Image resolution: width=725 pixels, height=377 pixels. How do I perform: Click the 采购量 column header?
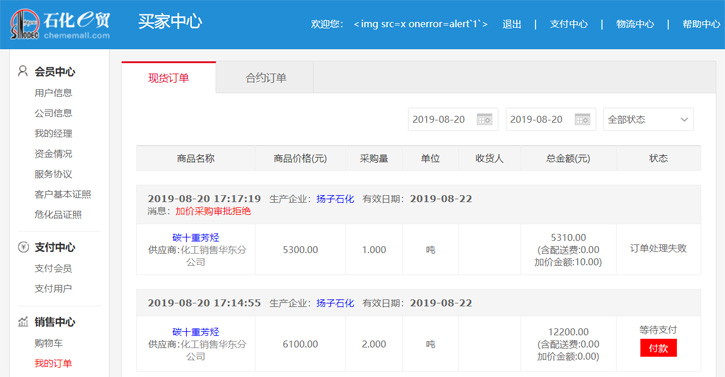[x=374, y=159]
